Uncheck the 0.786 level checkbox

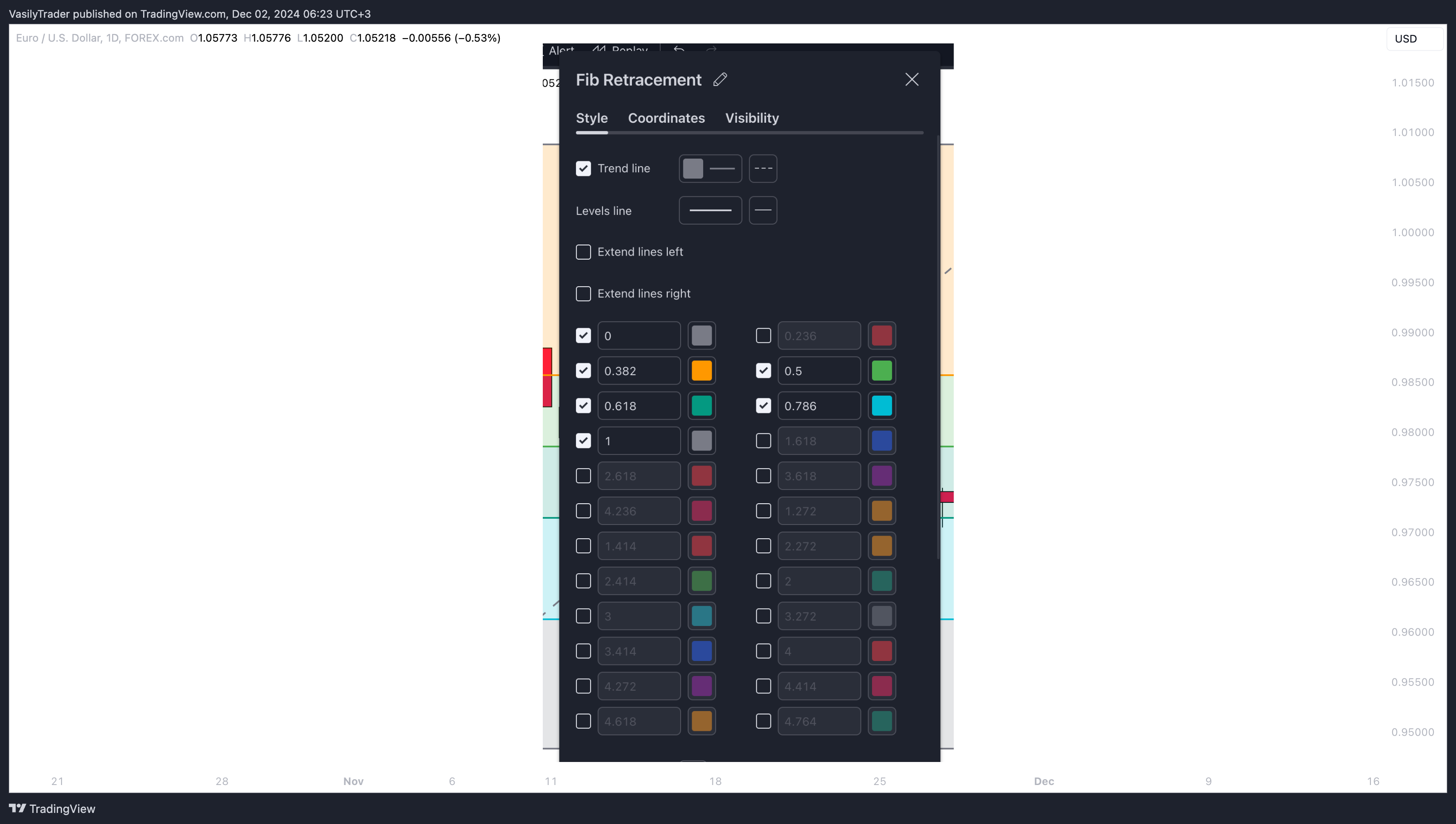pos(763,406)
